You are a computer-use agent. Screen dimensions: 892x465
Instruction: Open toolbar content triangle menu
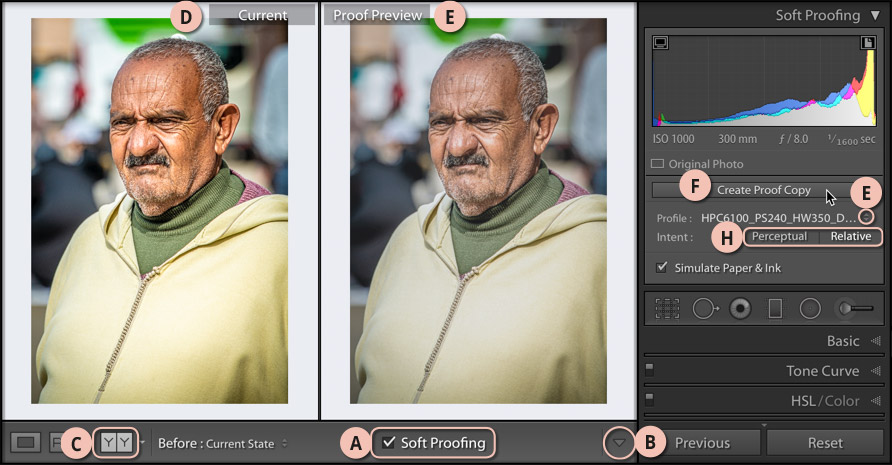(619, 442)
